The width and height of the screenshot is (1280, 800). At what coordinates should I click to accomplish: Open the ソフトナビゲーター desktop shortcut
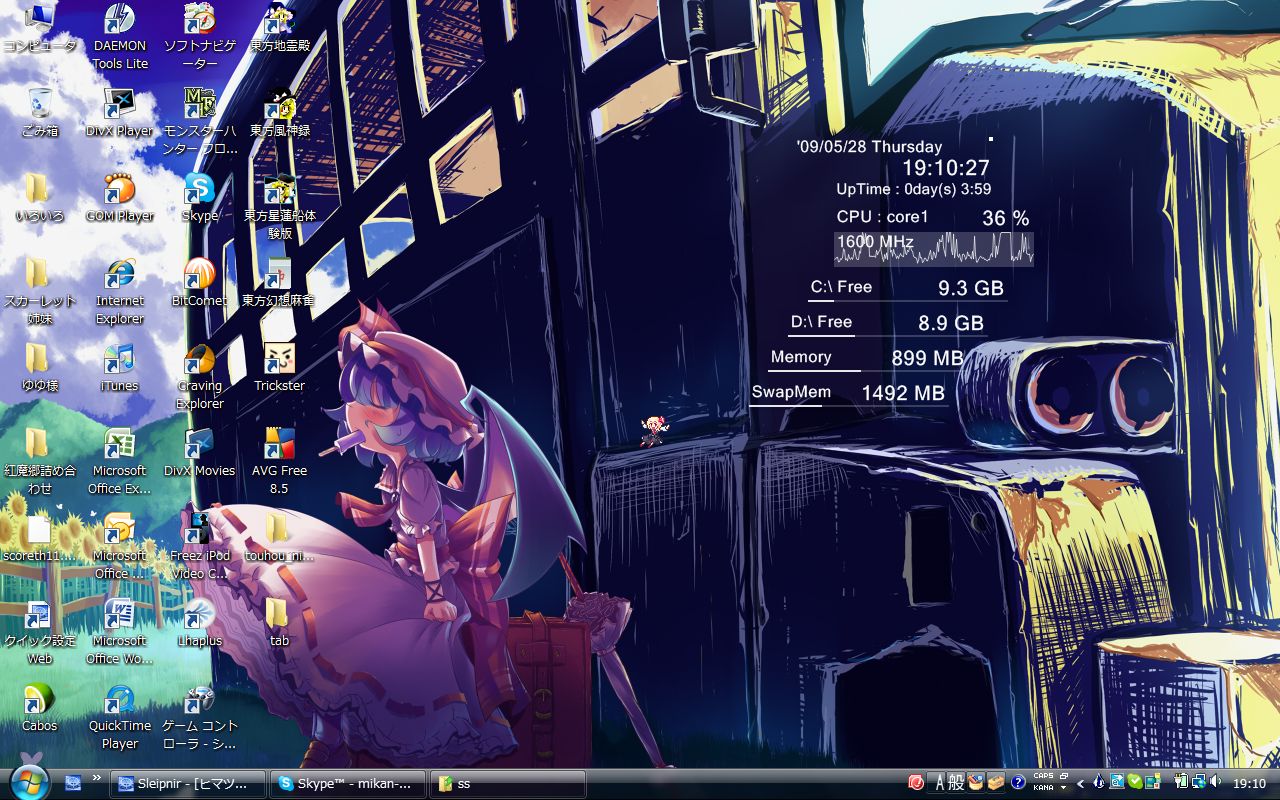click(x=200, y=37)
